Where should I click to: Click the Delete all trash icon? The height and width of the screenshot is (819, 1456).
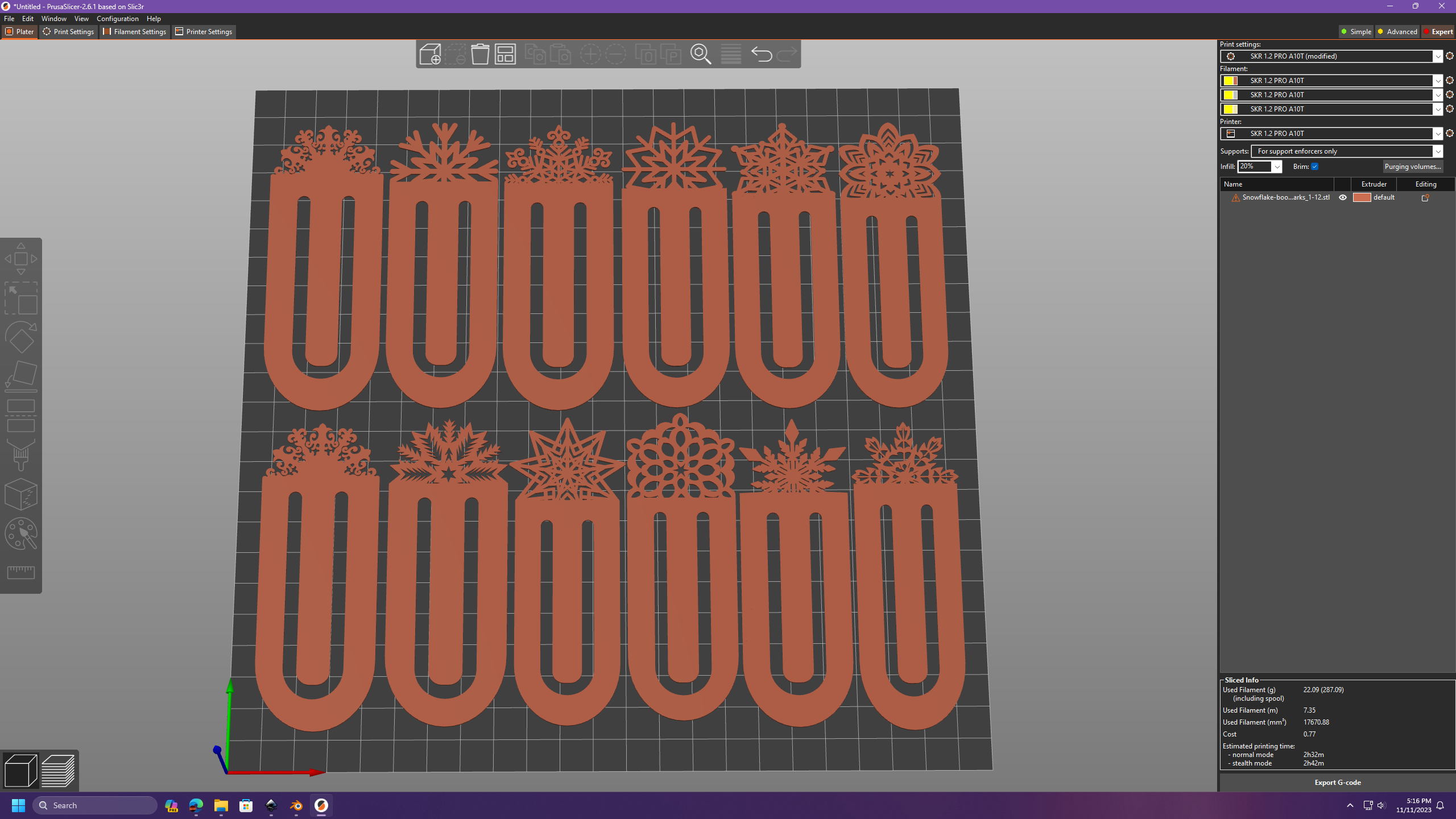tap(480, 54)
